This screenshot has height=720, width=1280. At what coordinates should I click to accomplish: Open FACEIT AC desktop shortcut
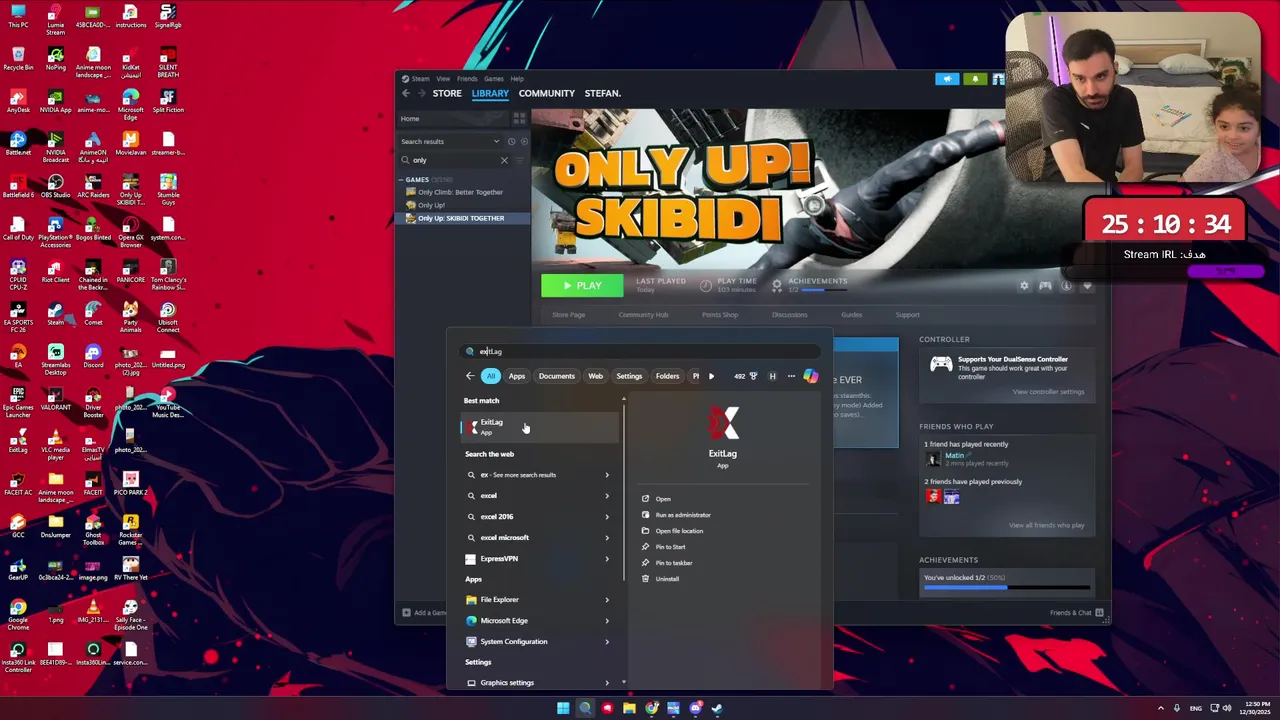coord(18,484)
